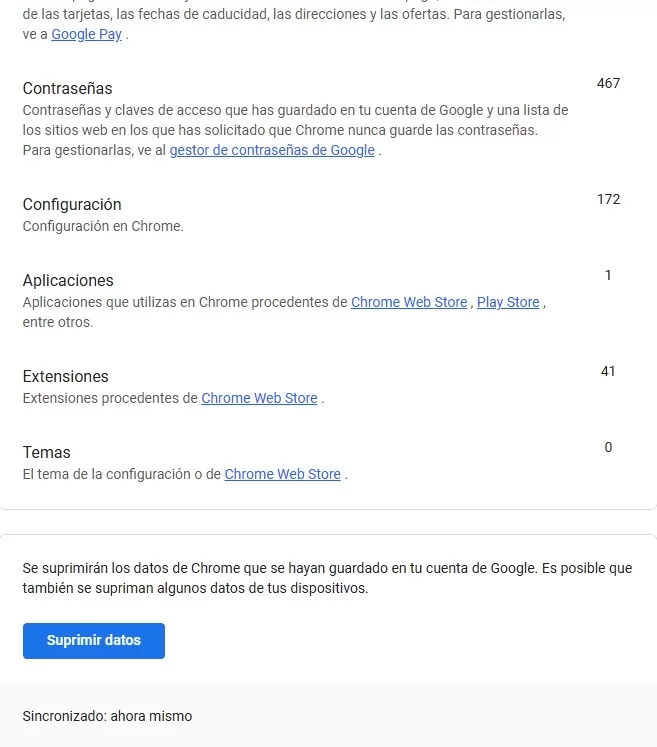
Task: Click the Sincronizado: ahora mismo status text
Action: [x=107, y=716]
